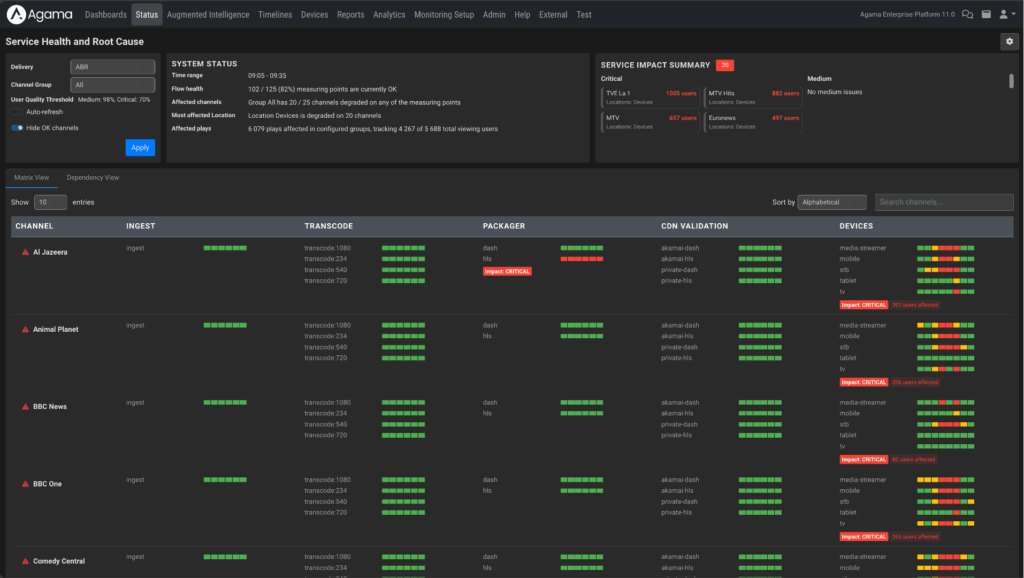Open the TVE La 1 critical card
The width and height of the screenshot is (1024, 578).
[650, 97]
